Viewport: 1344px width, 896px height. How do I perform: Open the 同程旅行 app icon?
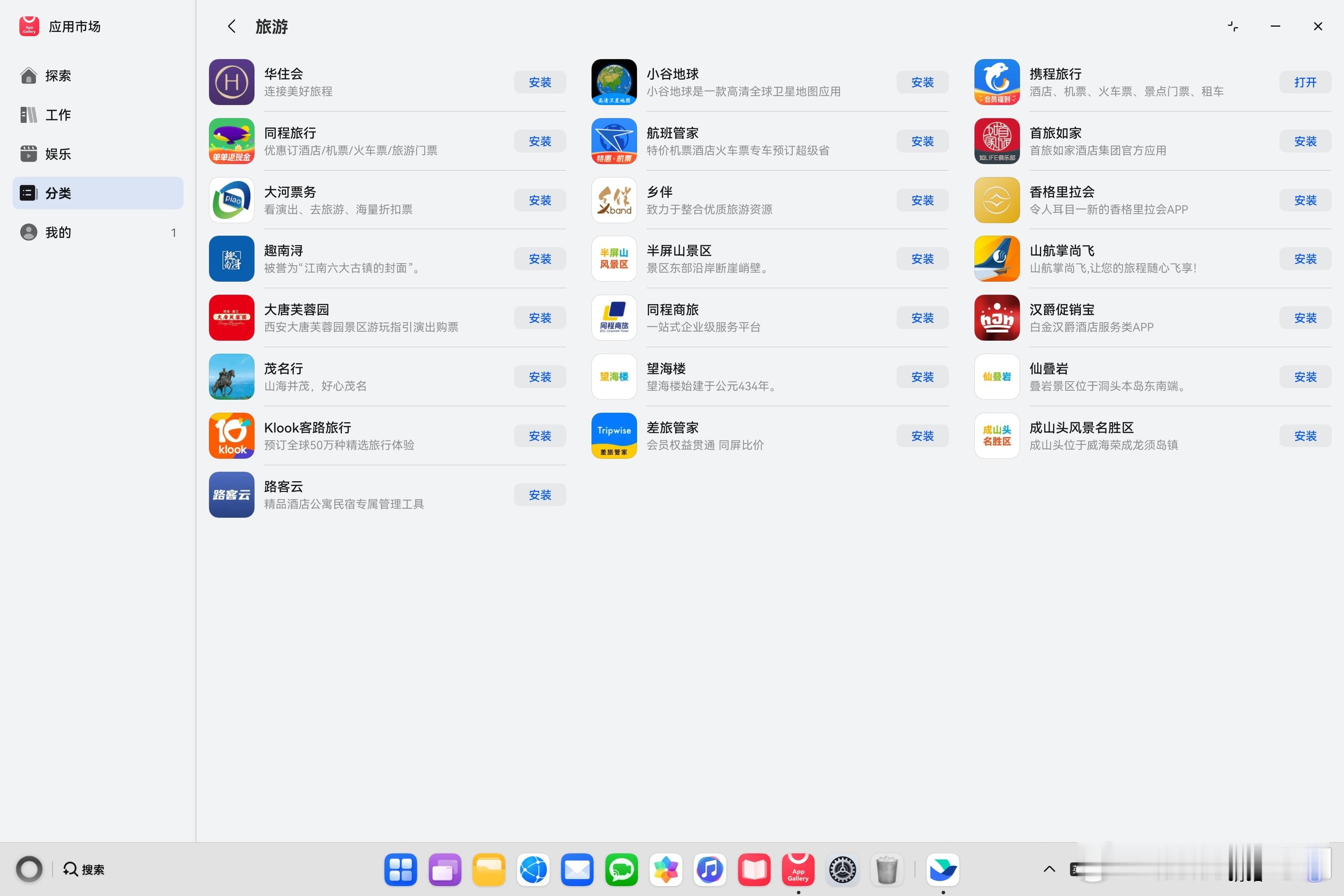coord(231,140)
